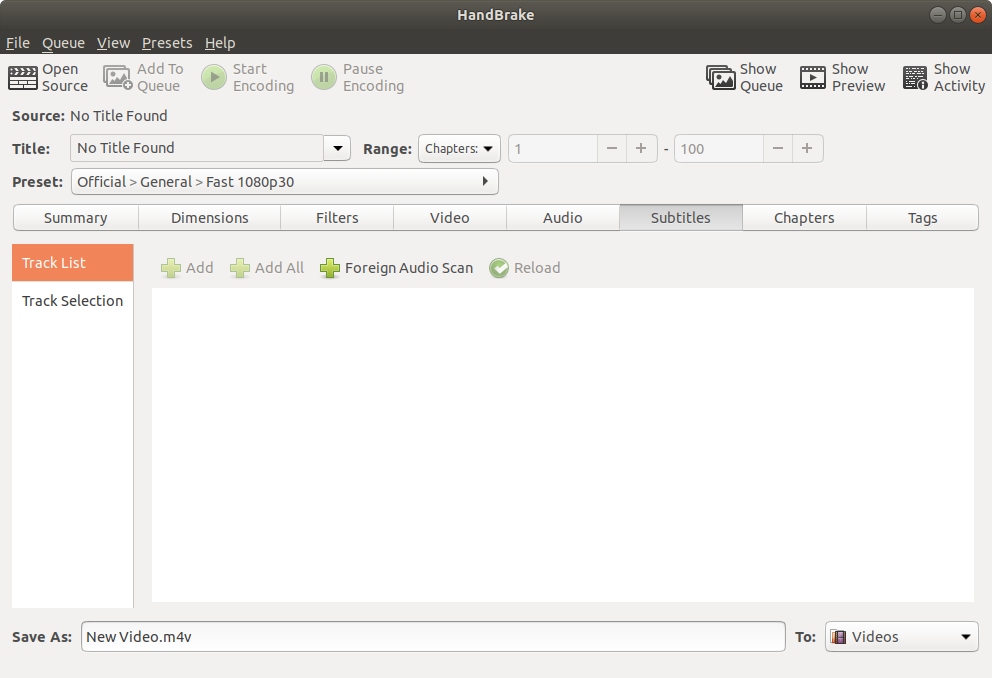Image resolution: width=992 pixels, height=678 pixels.
Task: Close the HandBrake window
Action: click(977, 15)
